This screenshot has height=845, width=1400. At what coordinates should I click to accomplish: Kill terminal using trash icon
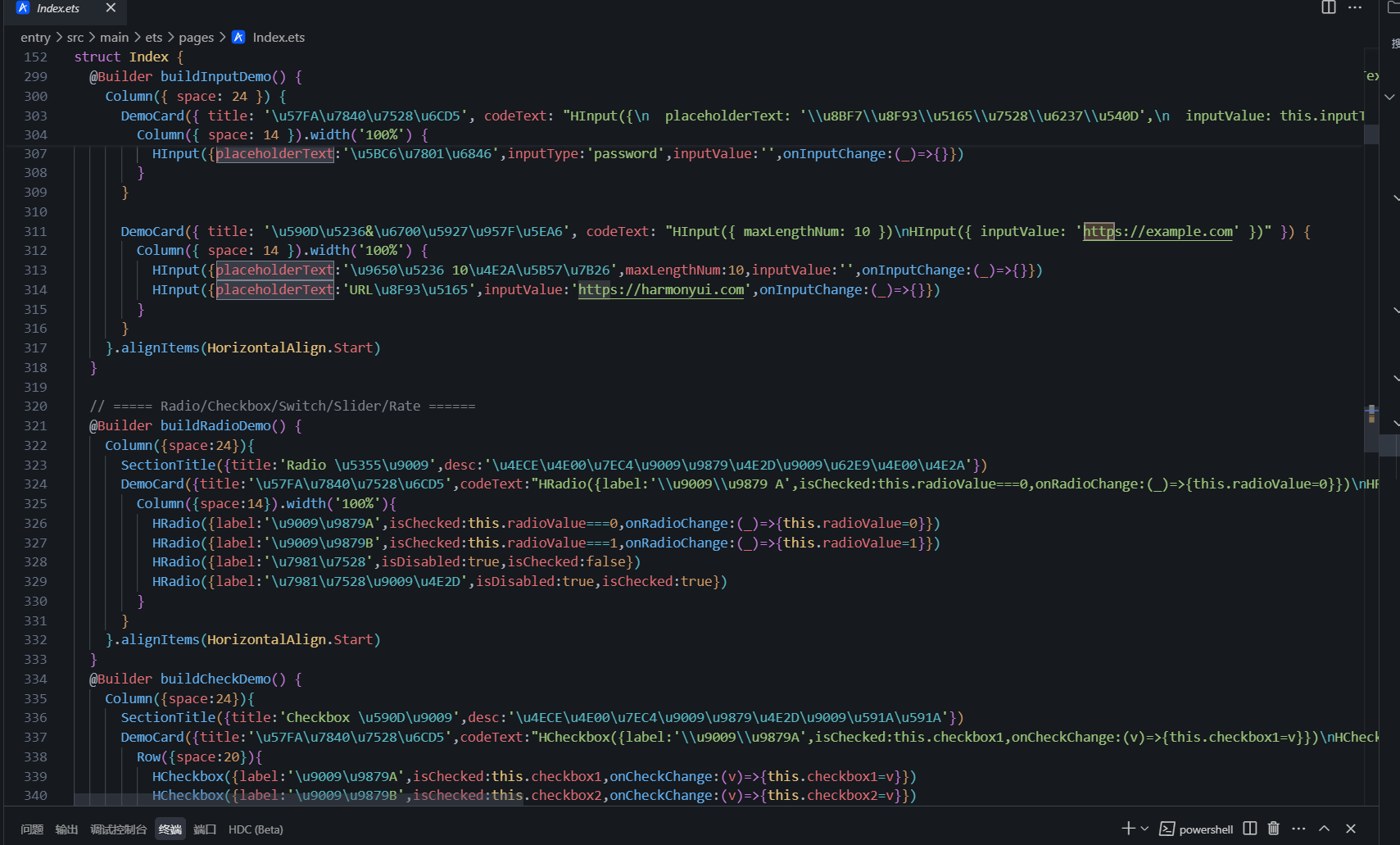coord(1273,829)
